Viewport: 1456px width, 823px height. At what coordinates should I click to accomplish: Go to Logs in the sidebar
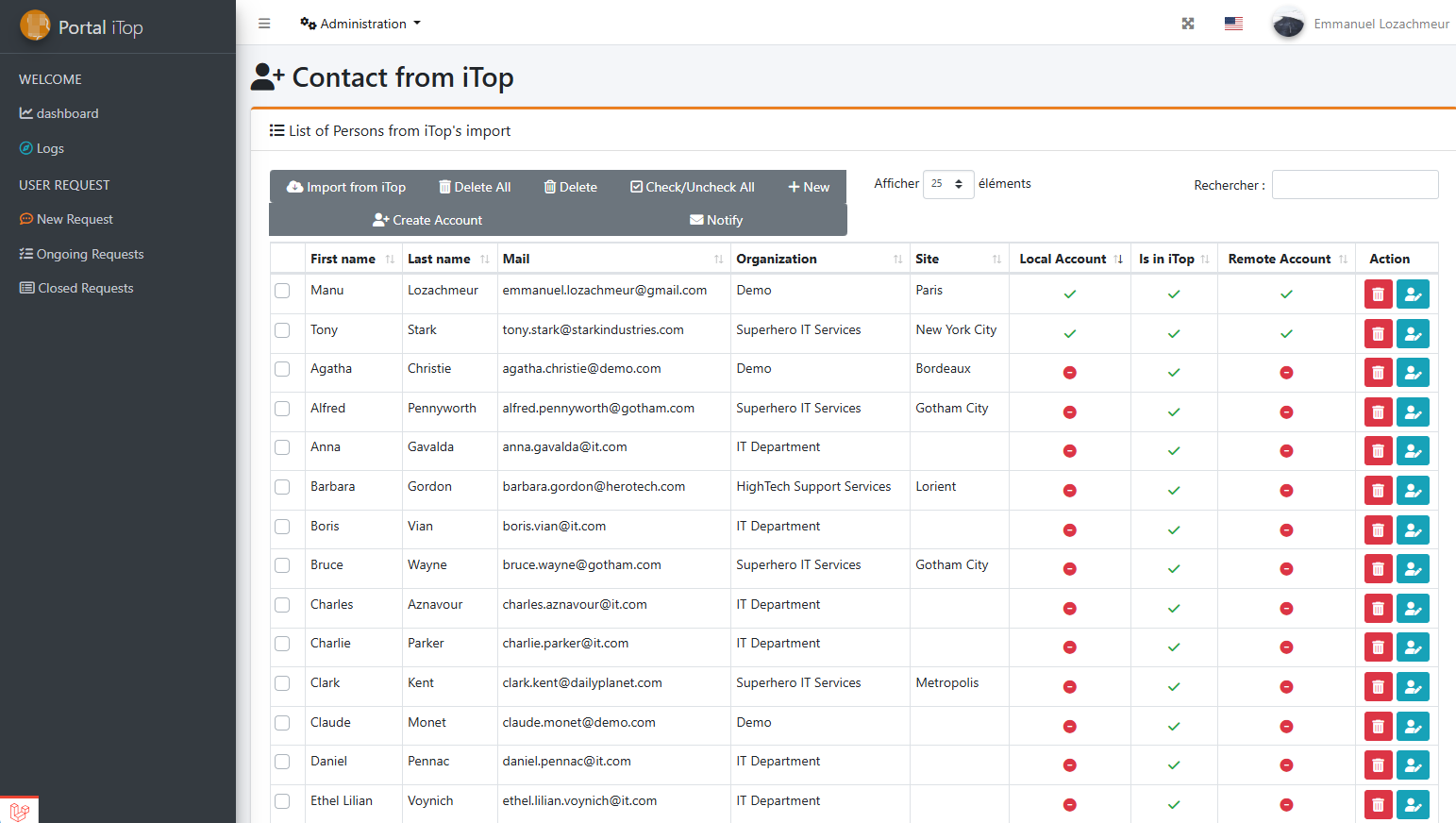click(50, 148)
